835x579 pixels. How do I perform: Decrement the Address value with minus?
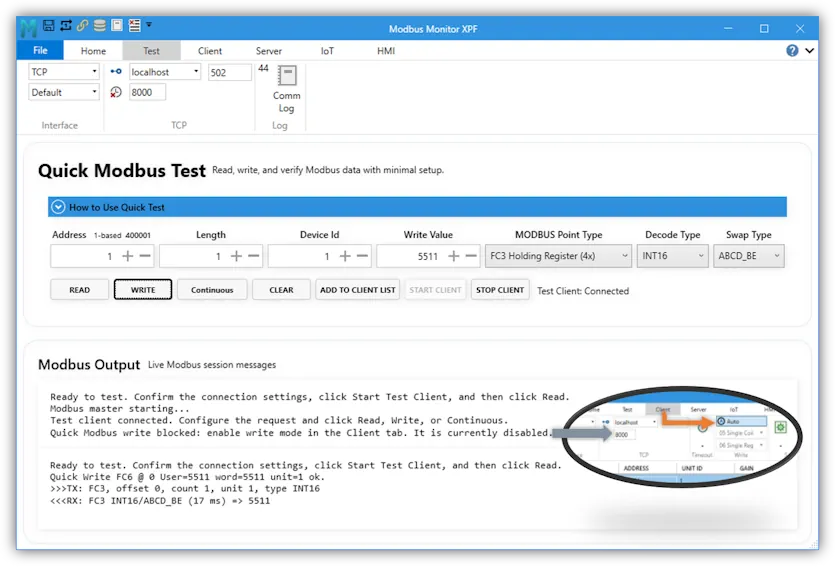coord(145,256)
